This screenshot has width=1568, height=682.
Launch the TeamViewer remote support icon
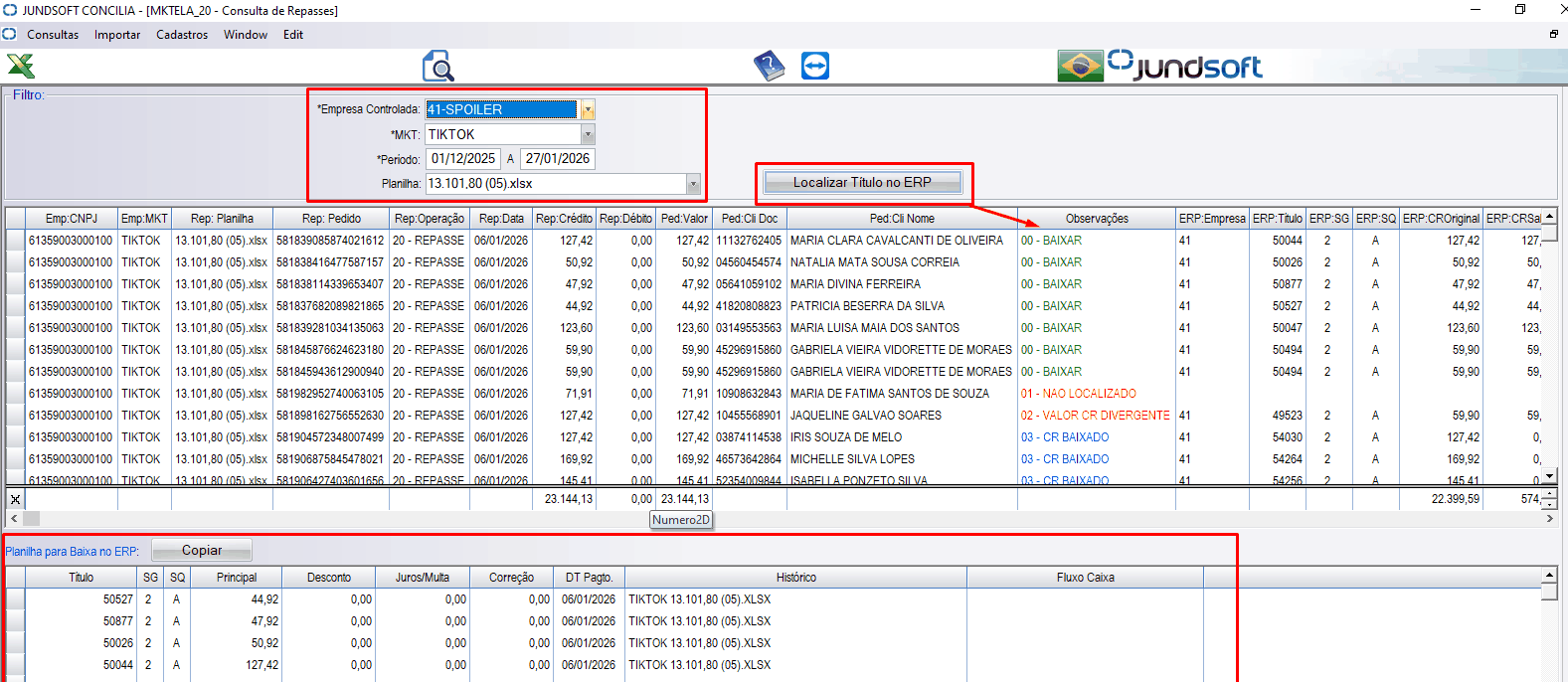coord(815,67)
